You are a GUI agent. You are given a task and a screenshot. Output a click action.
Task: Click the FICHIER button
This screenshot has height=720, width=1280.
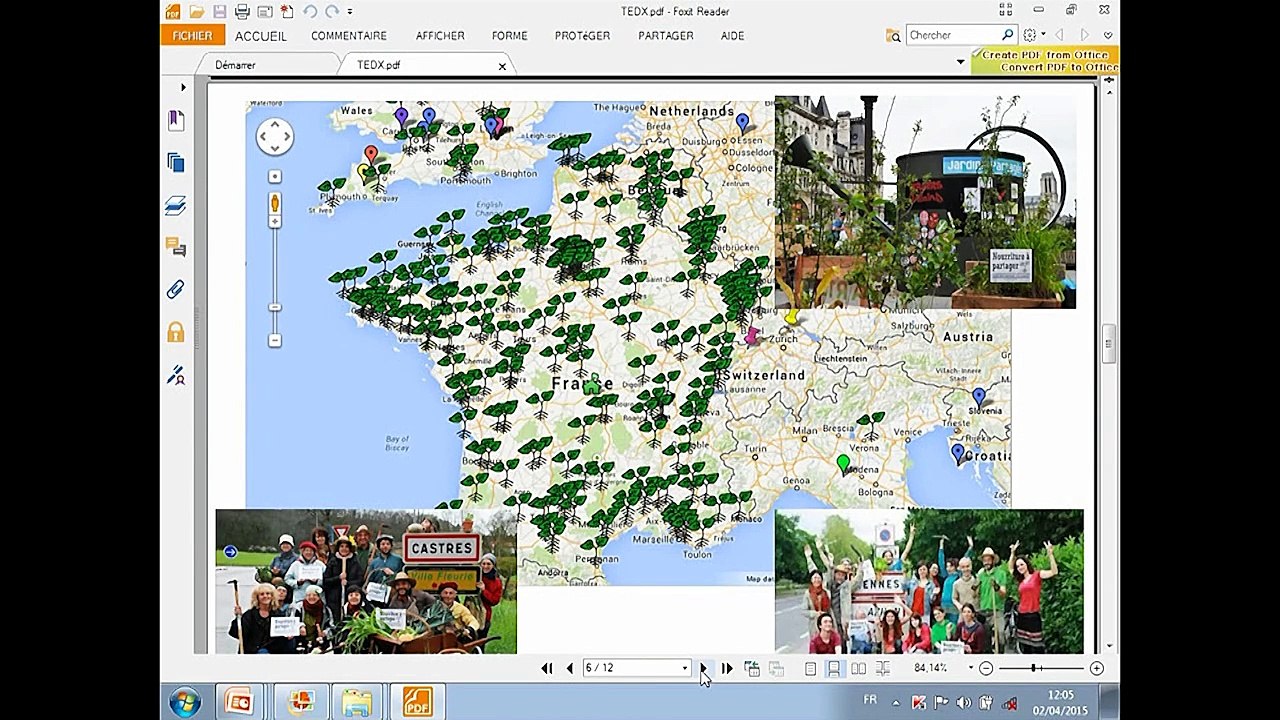pyautogui.click(x=192, y=36)
